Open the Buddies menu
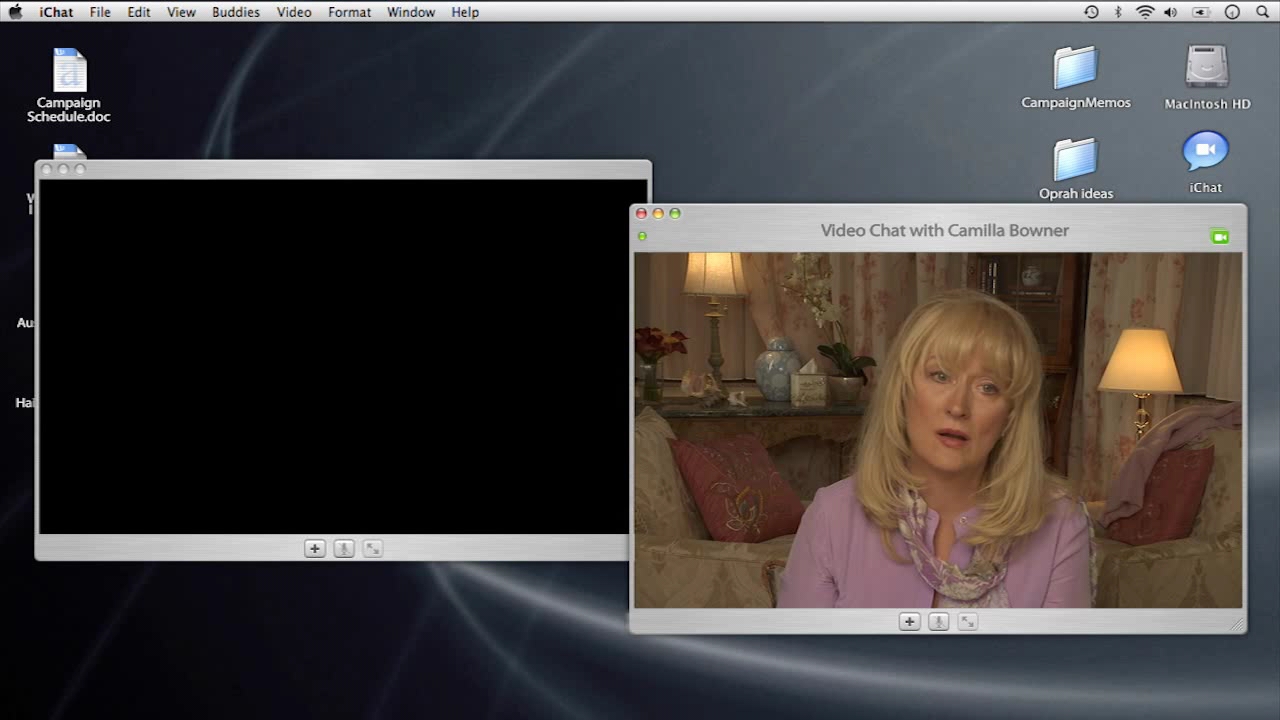 tap(236, 12)
